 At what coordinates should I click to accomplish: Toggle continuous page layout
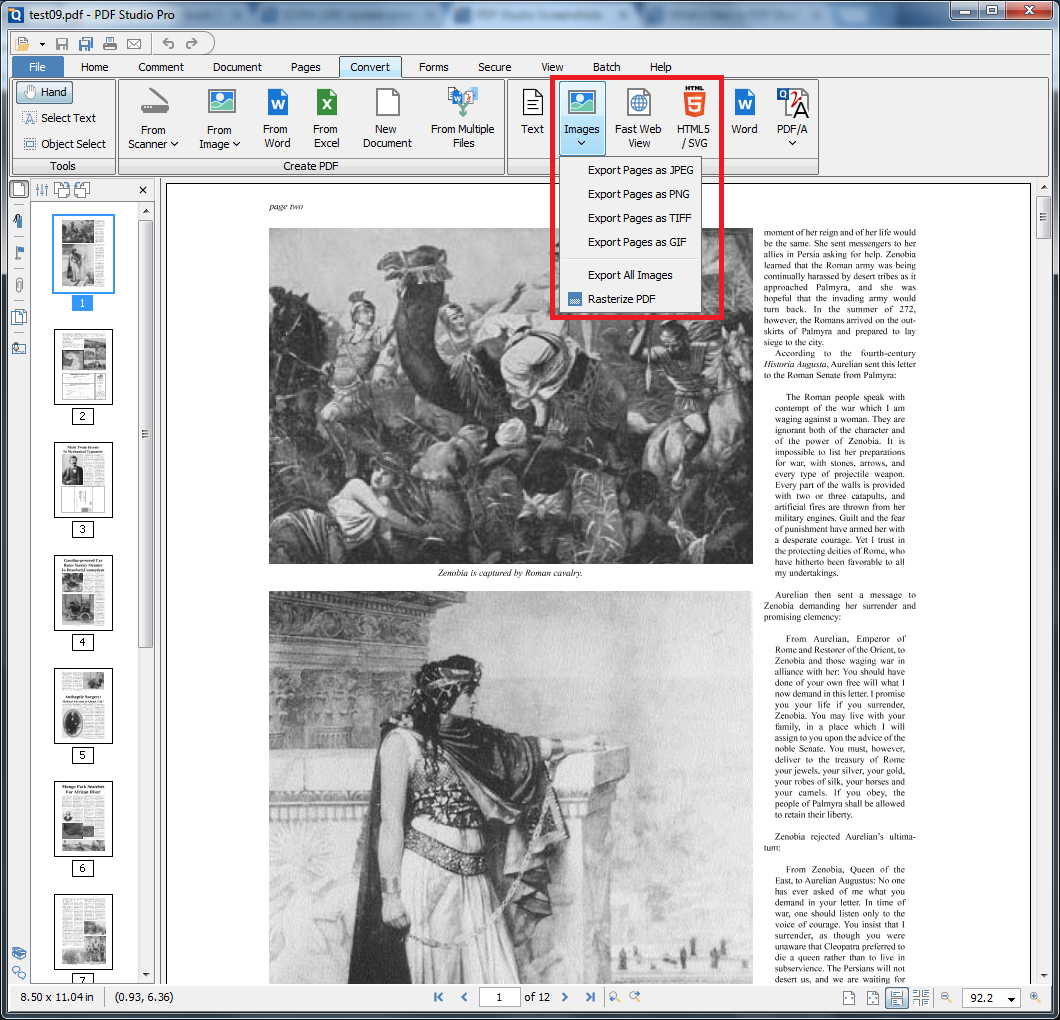tap(897, 998)
